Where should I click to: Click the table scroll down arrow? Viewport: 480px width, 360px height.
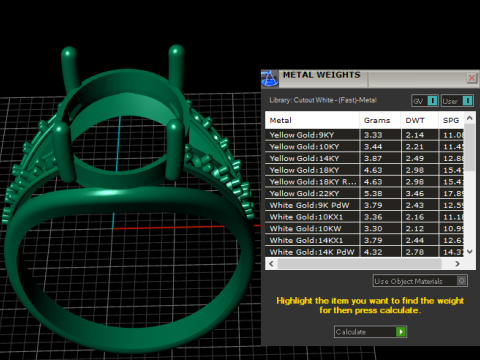point(470,252)
